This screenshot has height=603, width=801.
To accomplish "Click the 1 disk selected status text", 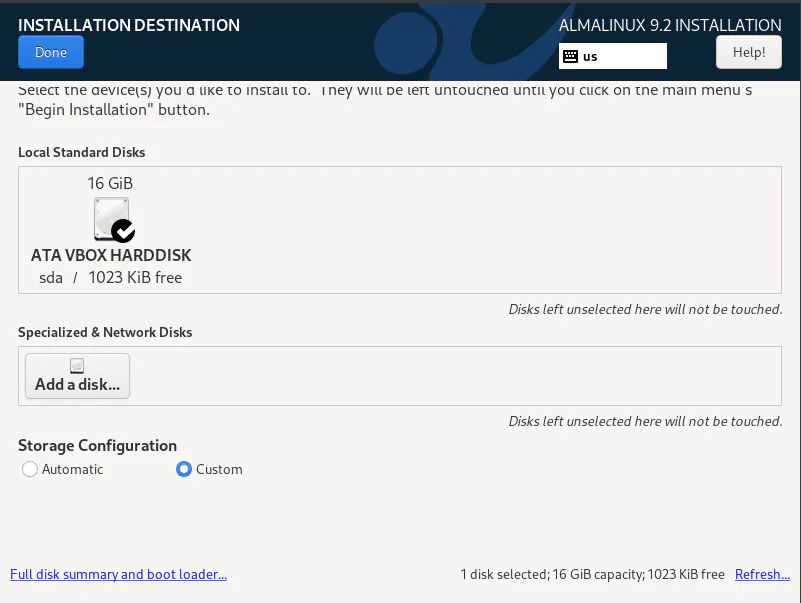I will (x=593, y=574).
